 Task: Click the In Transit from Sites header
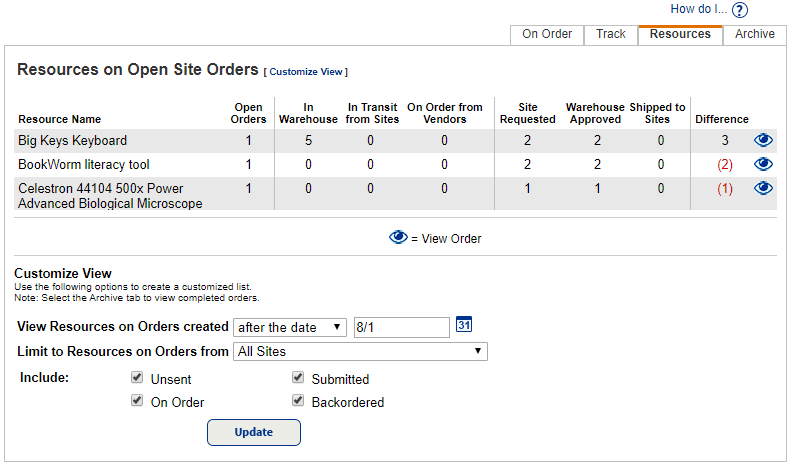click(x=372, y=113)
